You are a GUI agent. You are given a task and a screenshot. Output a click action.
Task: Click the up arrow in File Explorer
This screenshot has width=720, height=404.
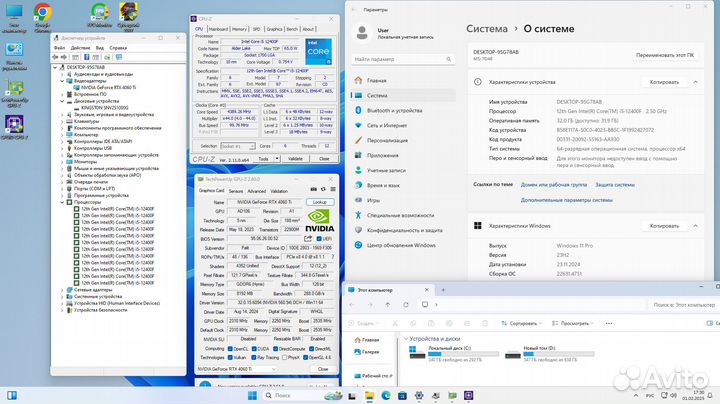(388, 304)
